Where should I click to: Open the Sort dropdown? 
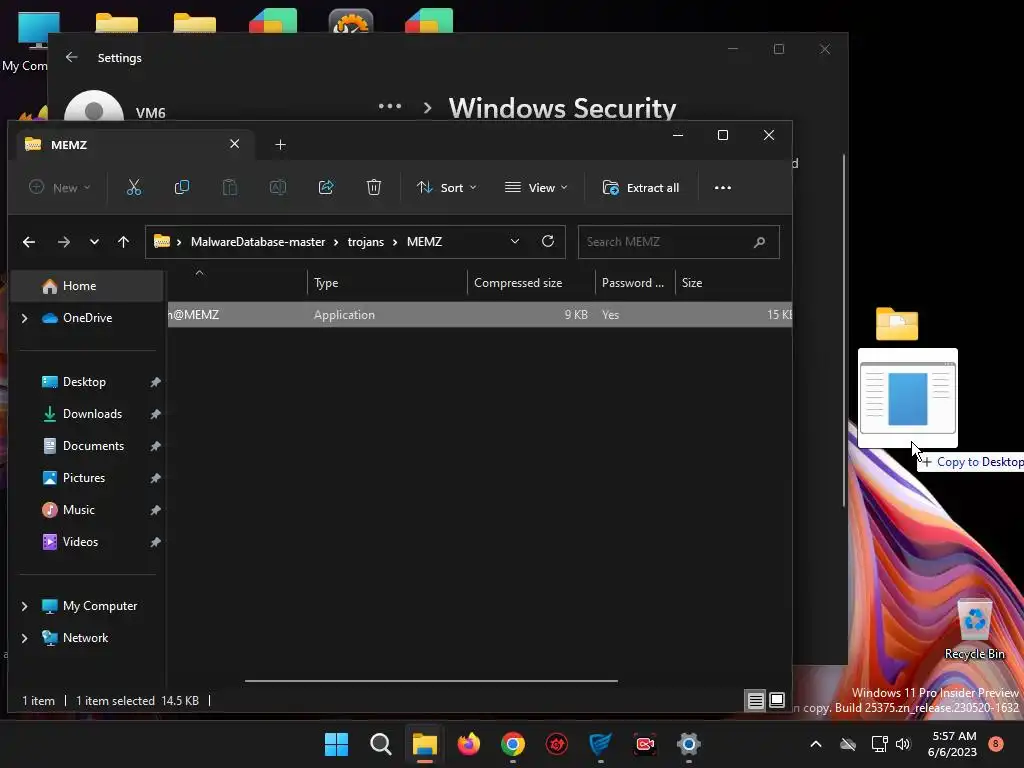pyautogui.click(x=447, y=187)
